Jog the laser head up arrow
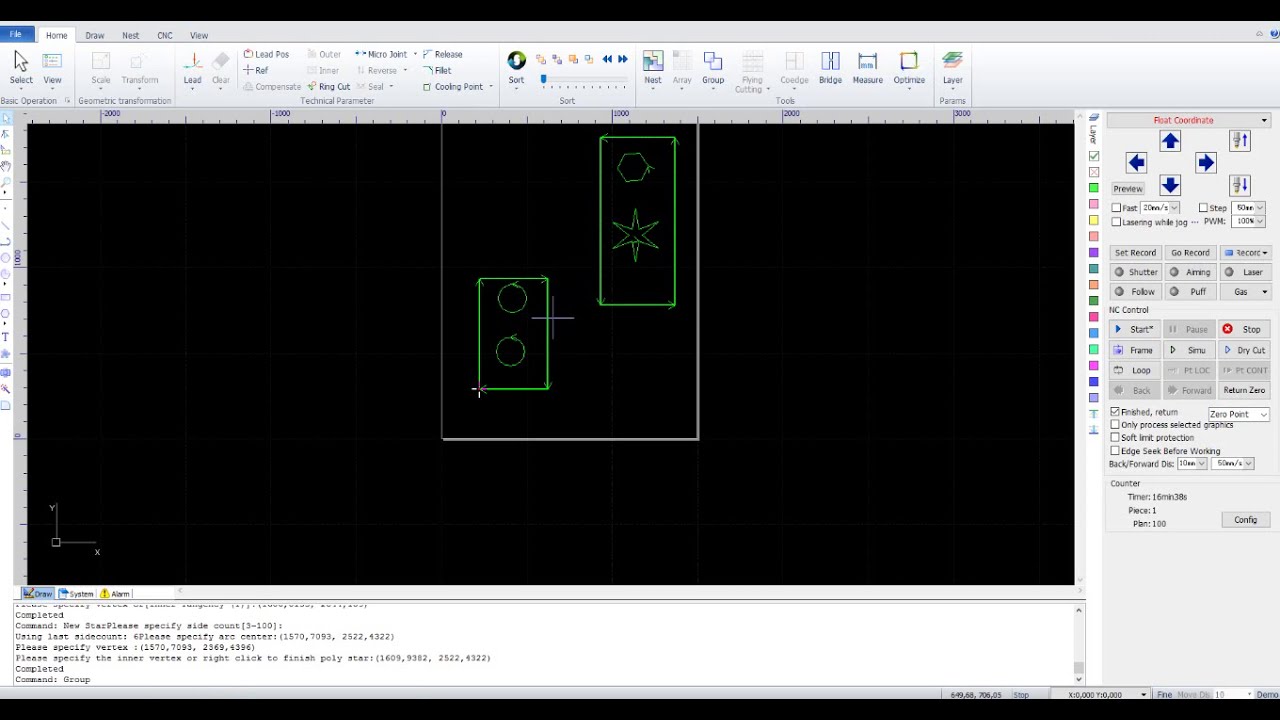 [1170, 141]
